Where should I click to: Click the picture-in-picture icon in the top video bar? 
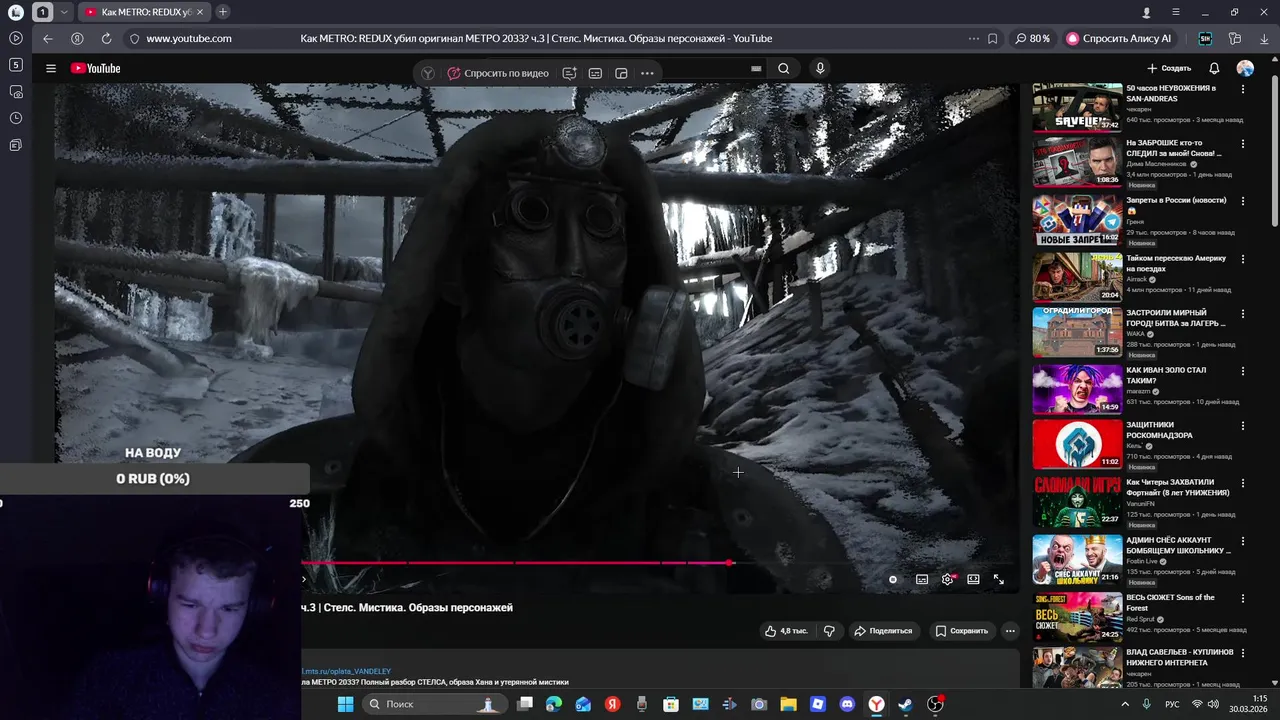click(x=621, y=73)
